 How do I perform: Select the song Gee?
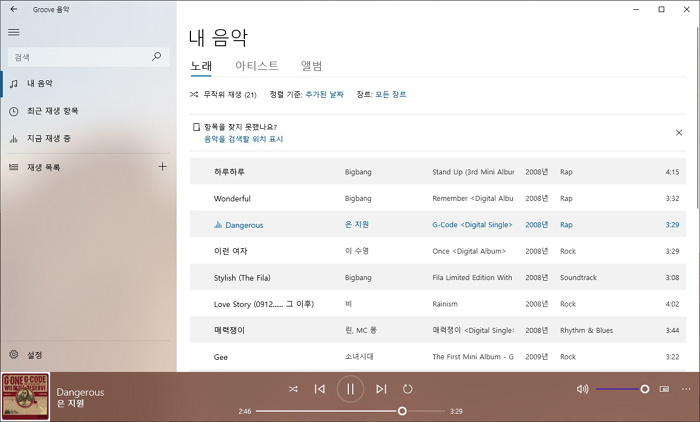[438, 357]
